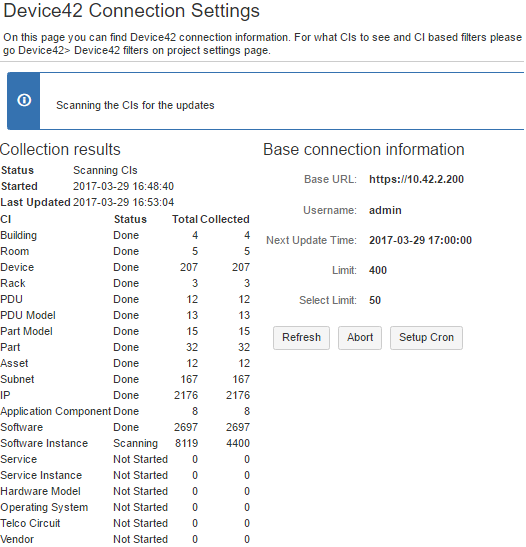This screenshot has width=526, height=547.
Task: Click the 'Scanning the CIs for the updates' message
Action: click(135, 105)
